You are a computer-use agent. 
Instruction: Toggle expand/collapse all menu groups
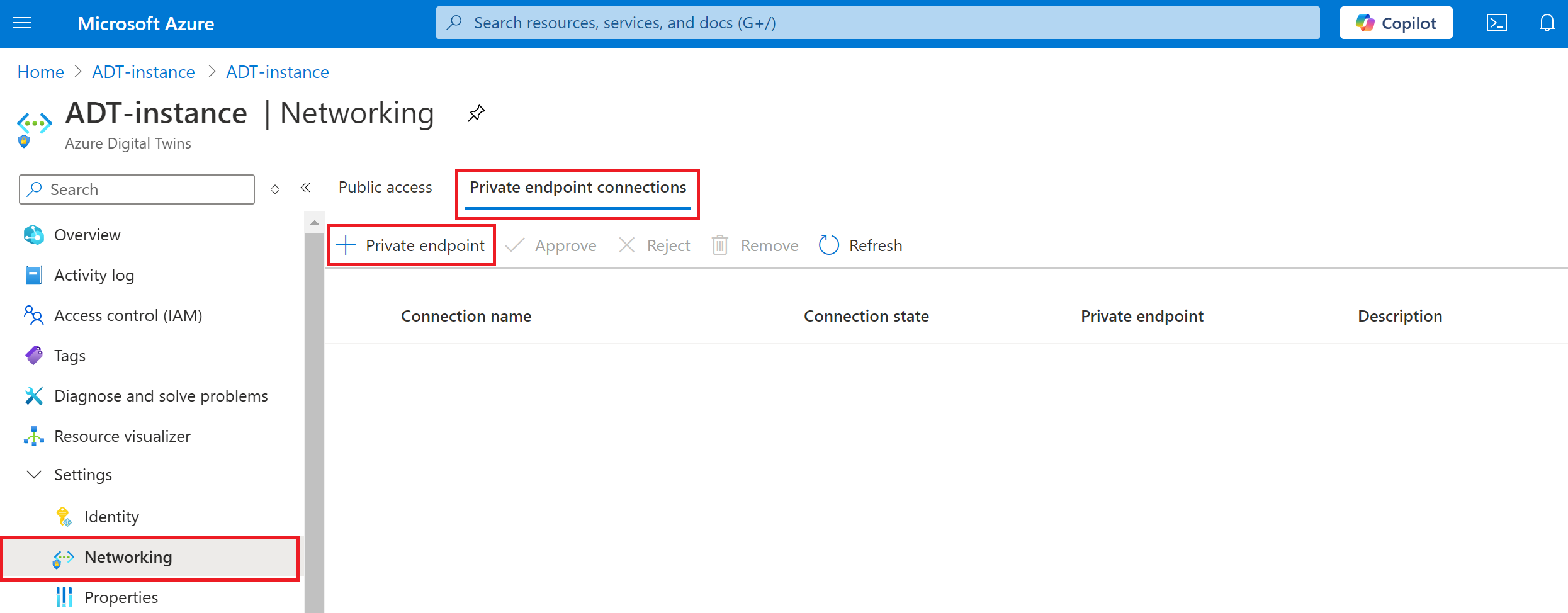pyautogui.click(x=275, y=189)
